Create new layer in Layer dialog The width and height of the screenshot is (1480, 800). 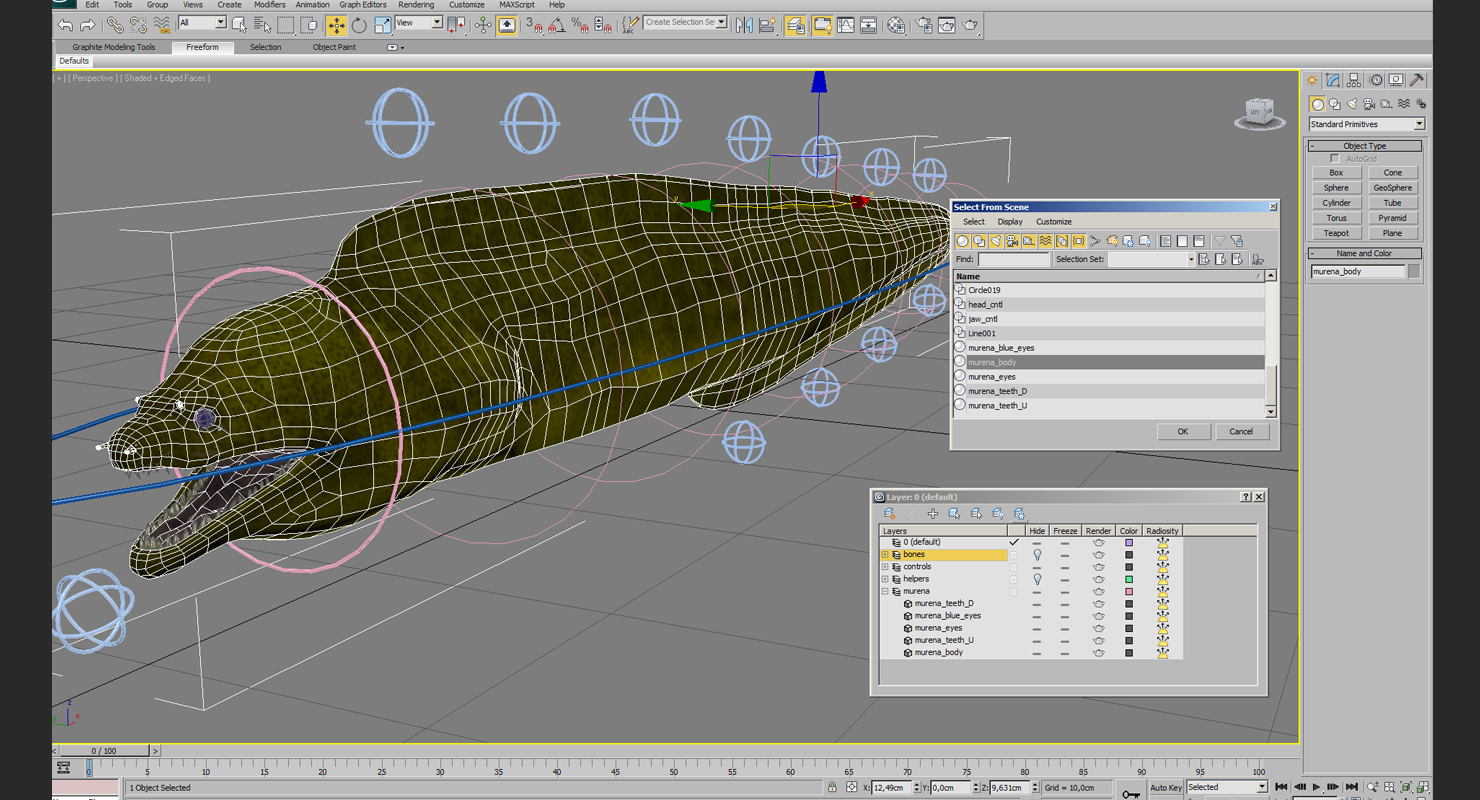pyautogui.click(x=889, y=514)
